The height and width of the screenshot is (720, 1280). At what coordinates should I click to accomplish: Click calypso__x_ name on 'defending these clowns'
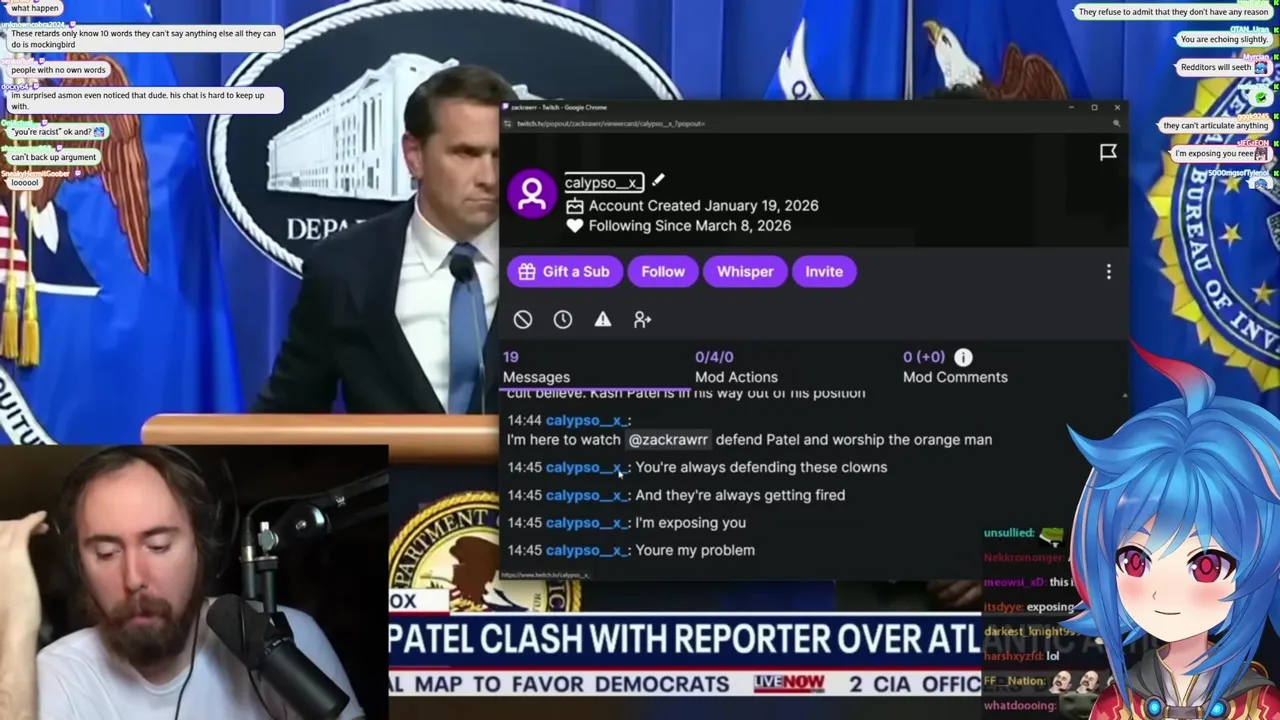[x=586, y=467]
